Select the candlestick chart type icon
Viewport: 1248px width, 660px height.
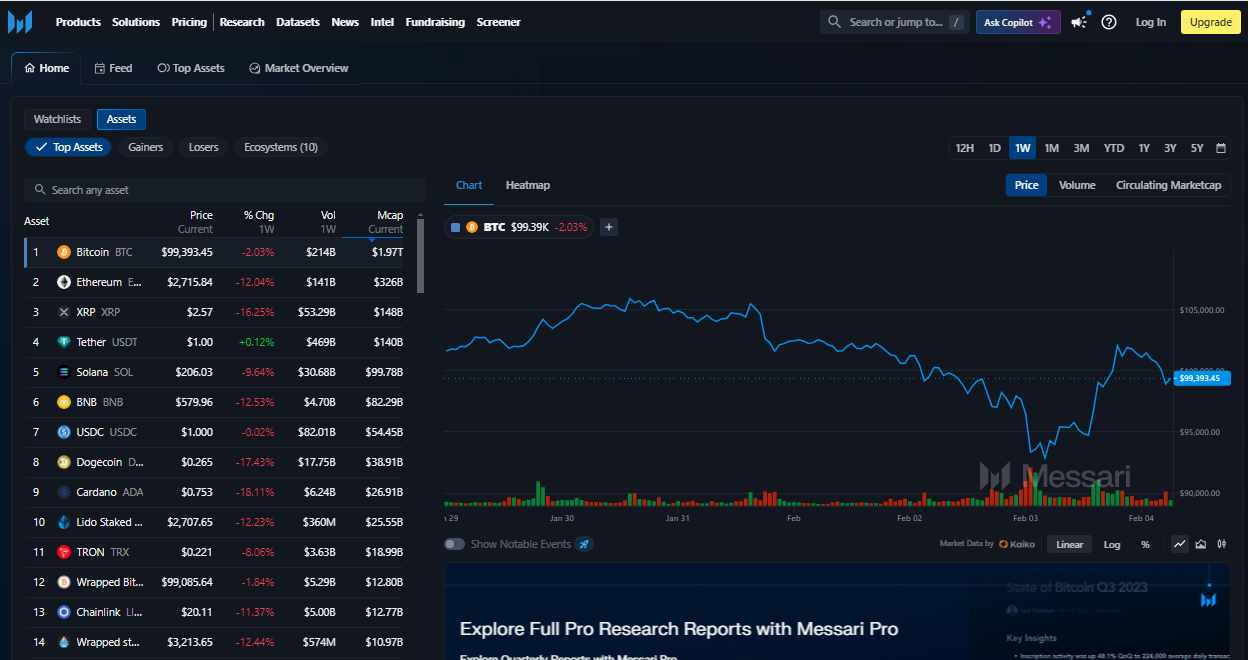pos(1222,544)
